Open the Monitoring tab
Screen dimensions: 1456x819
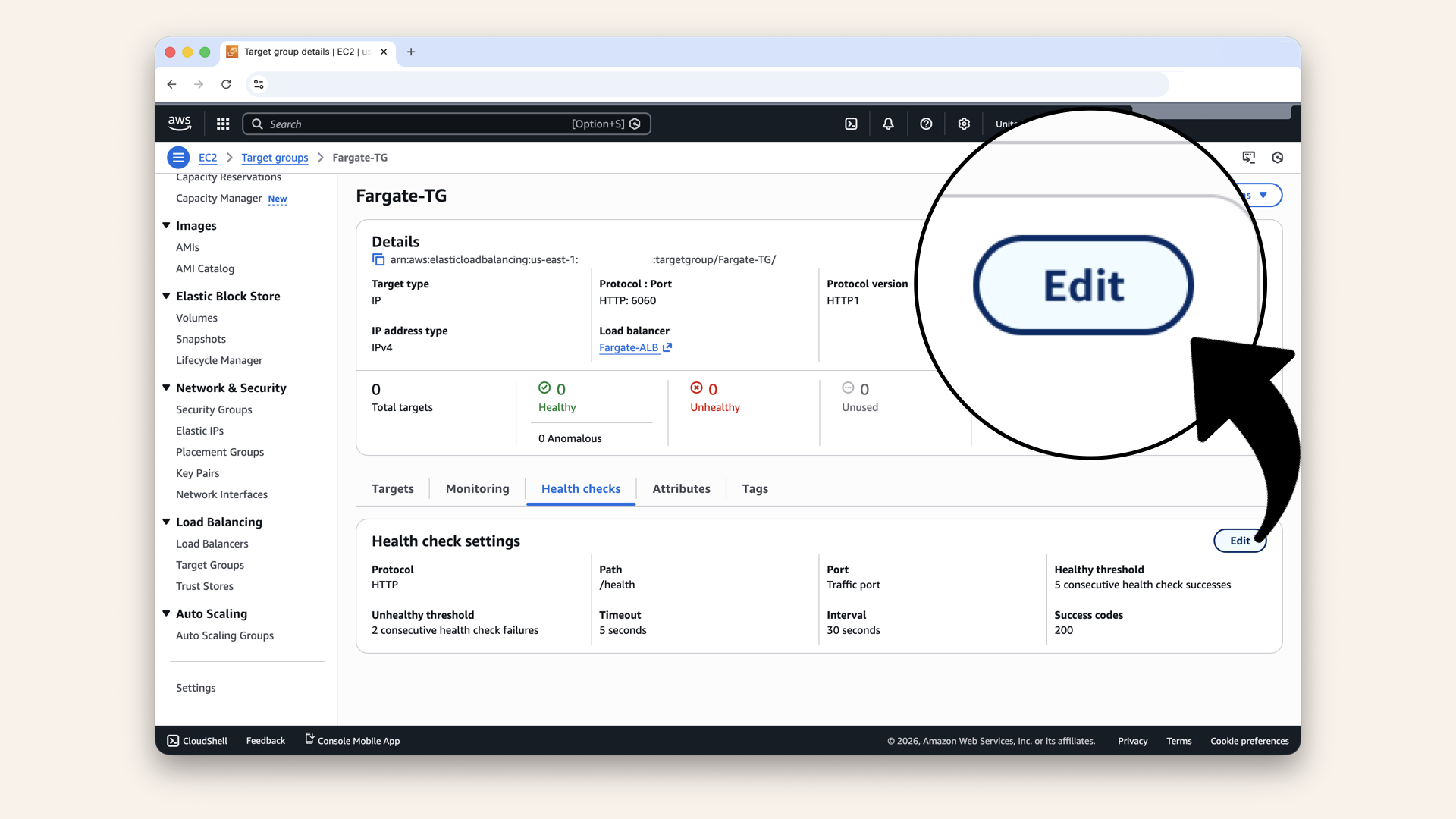point(477,488)
